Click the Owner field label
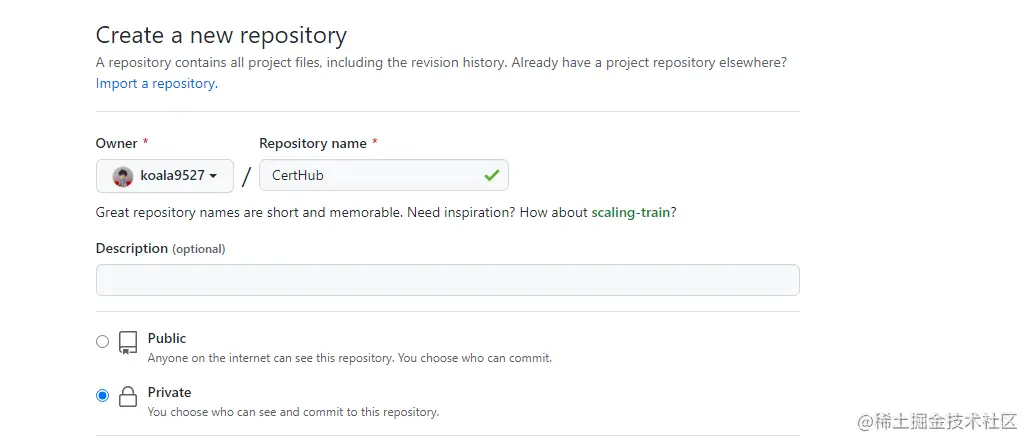The image size is (1033, 447). [x=116, y=143]
